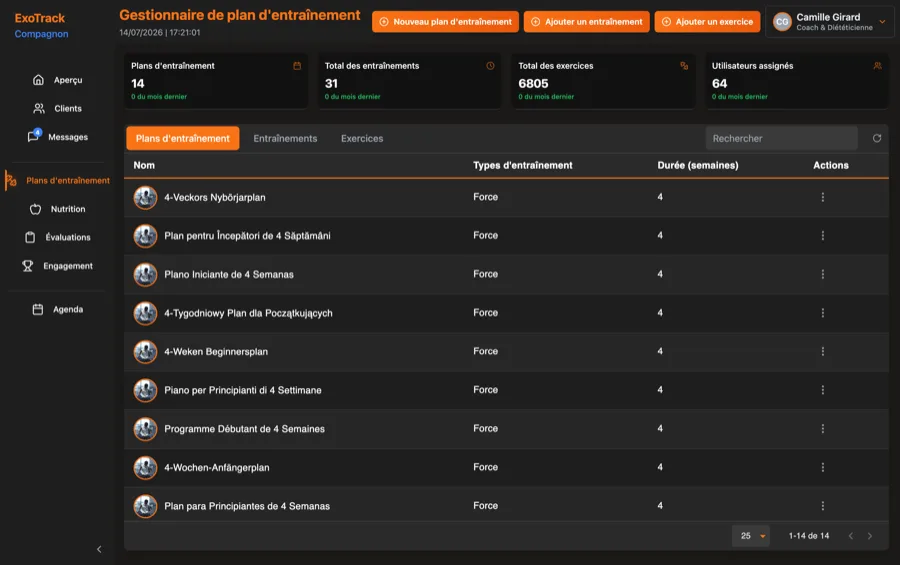Refresh the training plans table
The image size is (900, 565).
coord(876,138)
